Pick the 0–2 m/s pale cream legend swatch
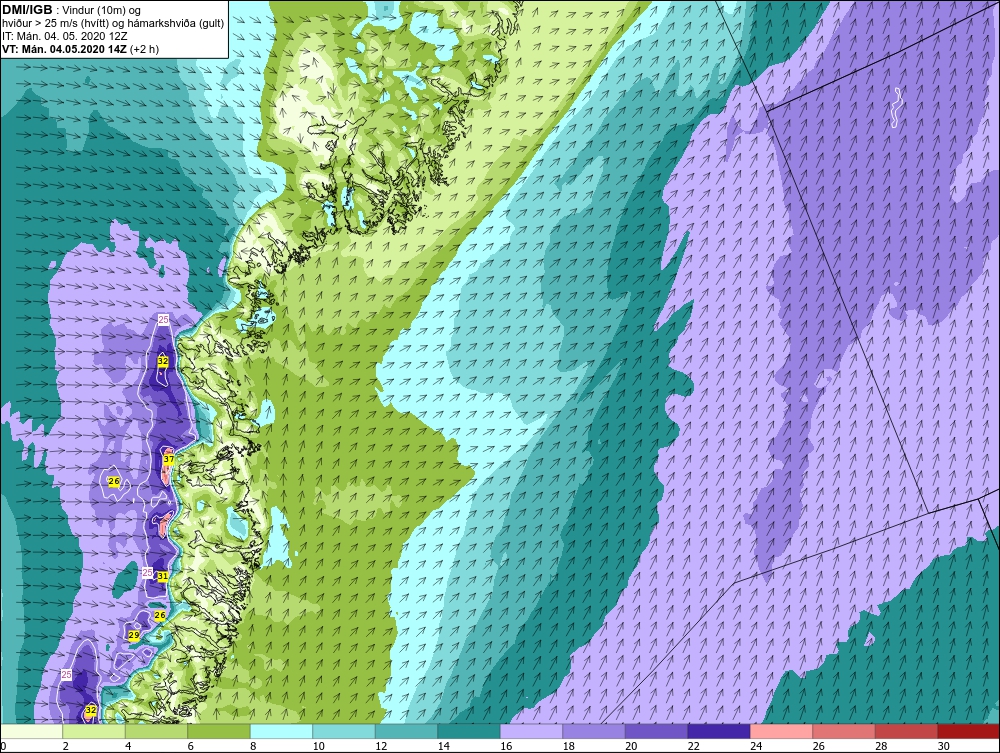Image resolution: width=1000 pixels, height=753 pixels. click(x=31, y=731)
